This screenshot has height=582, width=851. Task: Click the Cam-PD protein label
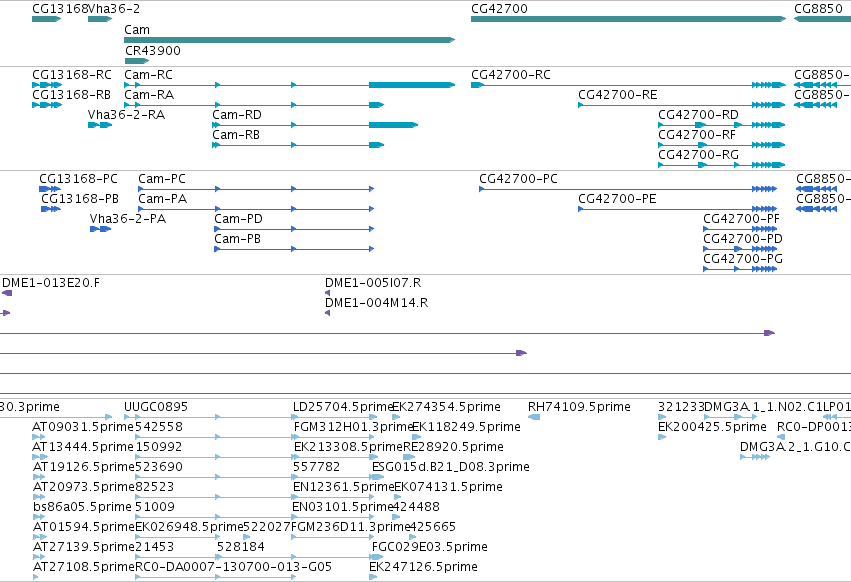(239, 219)
